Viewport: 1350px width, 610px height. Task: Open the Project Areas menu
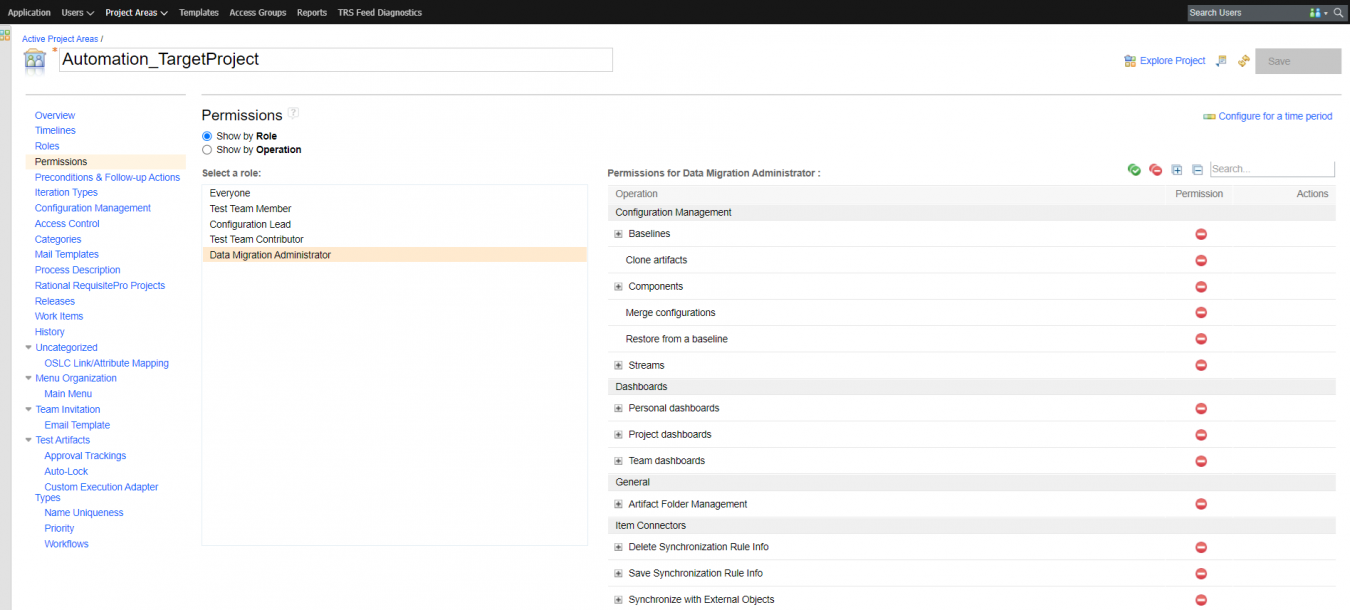click(136, 13)
